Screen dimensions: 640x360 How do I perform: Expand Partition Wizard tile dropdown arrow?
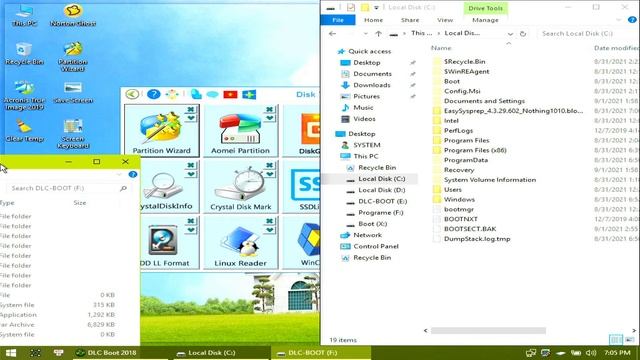191,118
